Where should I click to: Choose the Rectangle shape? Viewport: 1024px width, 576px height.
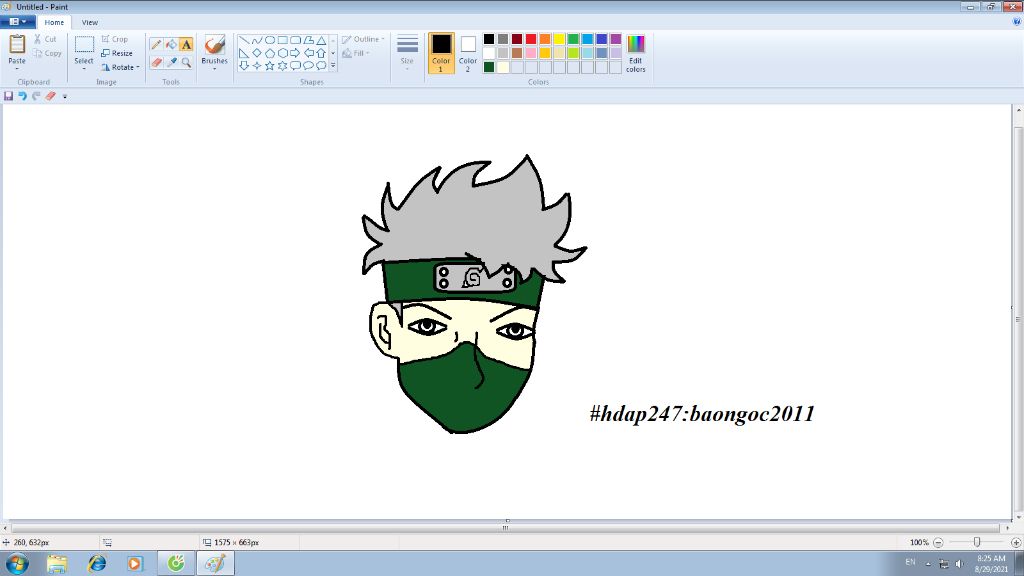pyautogui.click(x=283, y=40)
